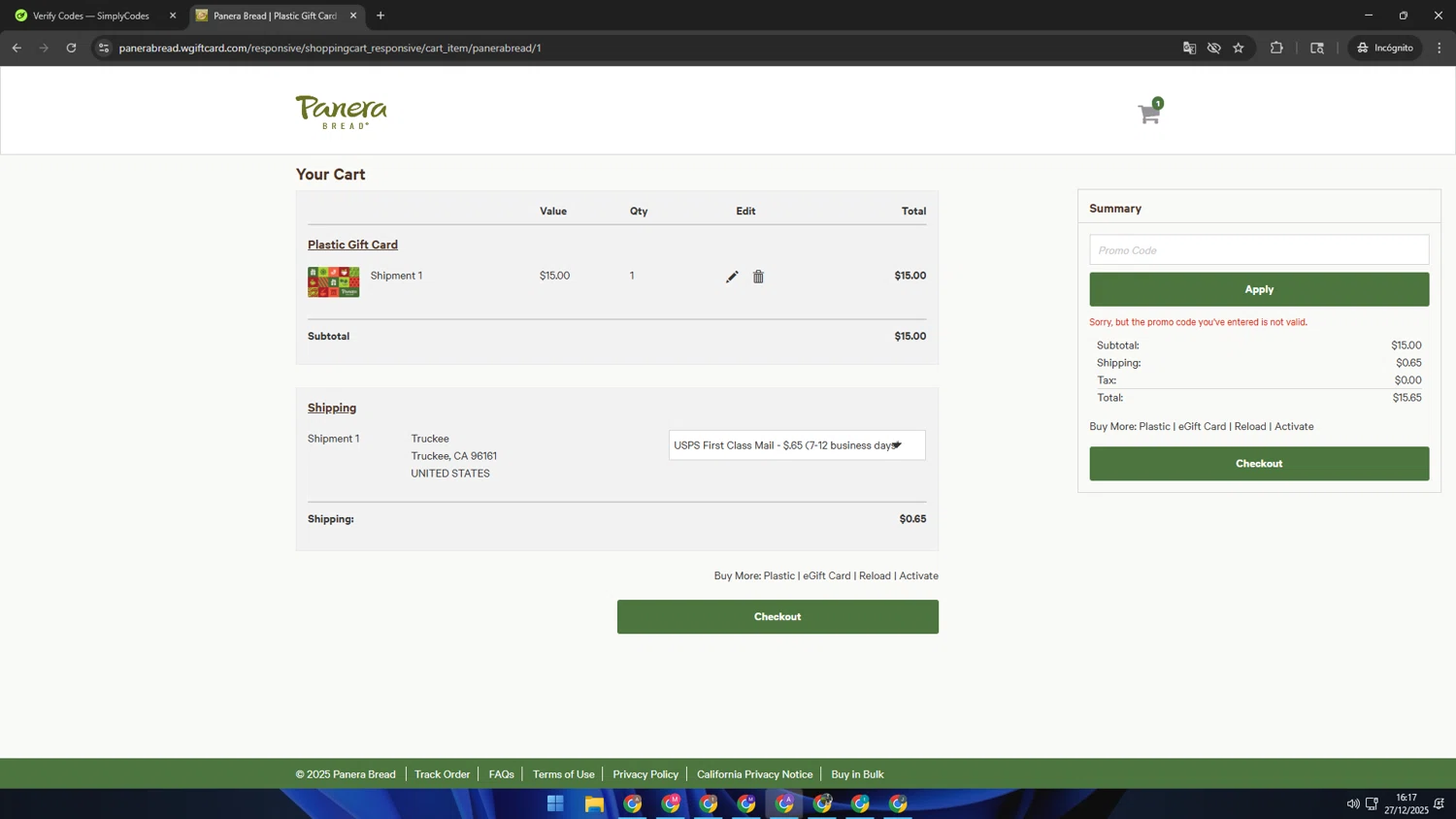Viewport: 1456px width, 819px height.
Task: Open Track Order in footer
Action: coord(442,774)
